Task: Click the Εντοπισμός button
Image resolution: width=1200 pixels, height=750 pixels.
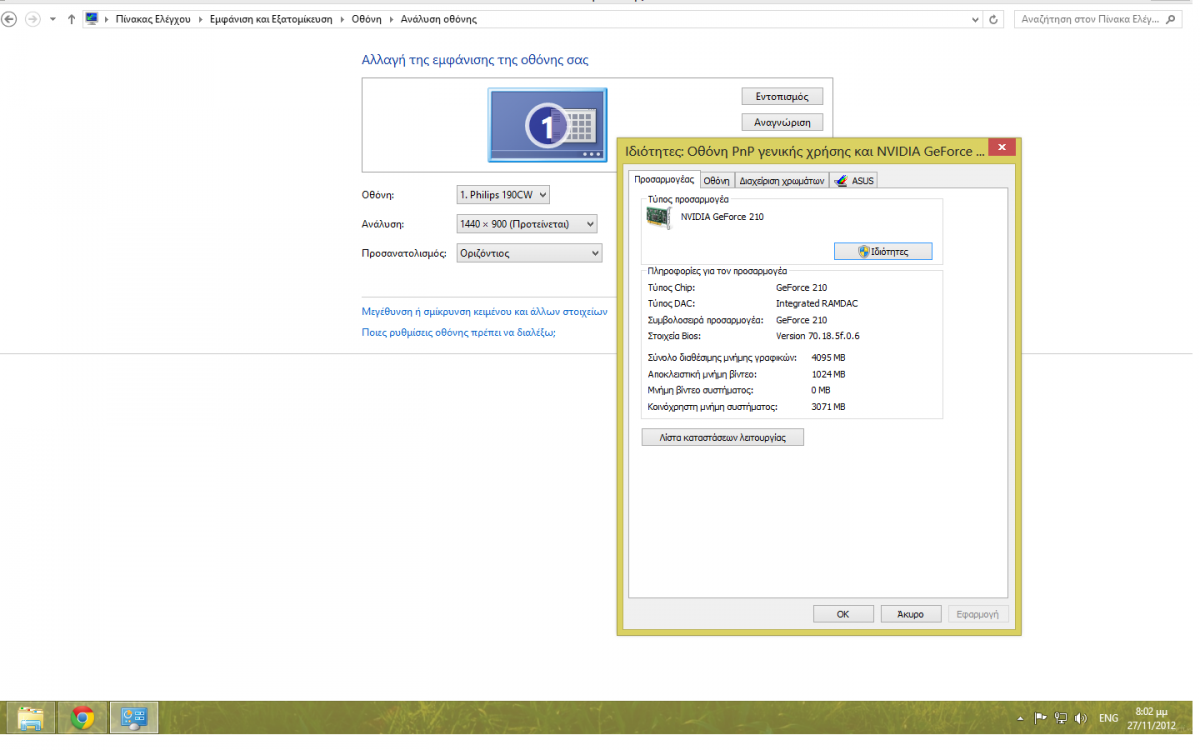Action: tap(782, 97)
